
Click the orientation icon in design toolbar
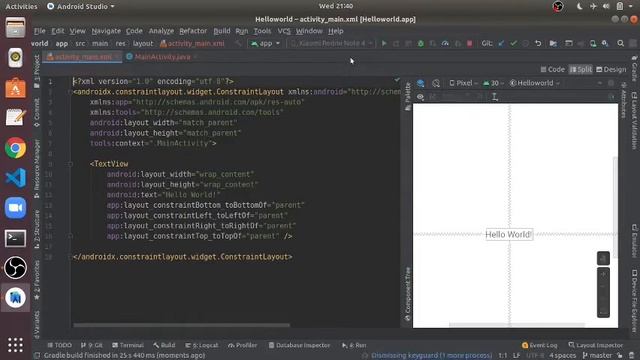[436, 83]
